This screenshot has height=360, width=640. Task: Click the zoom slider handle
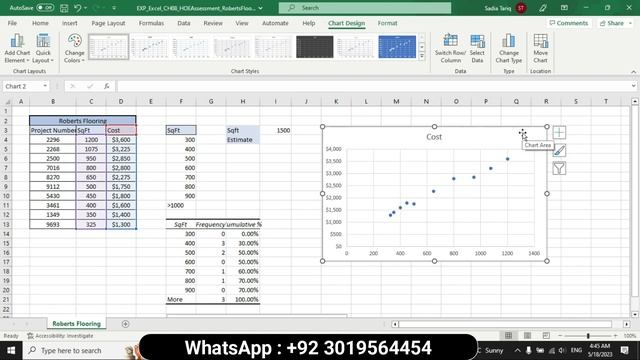click(588, 336)
